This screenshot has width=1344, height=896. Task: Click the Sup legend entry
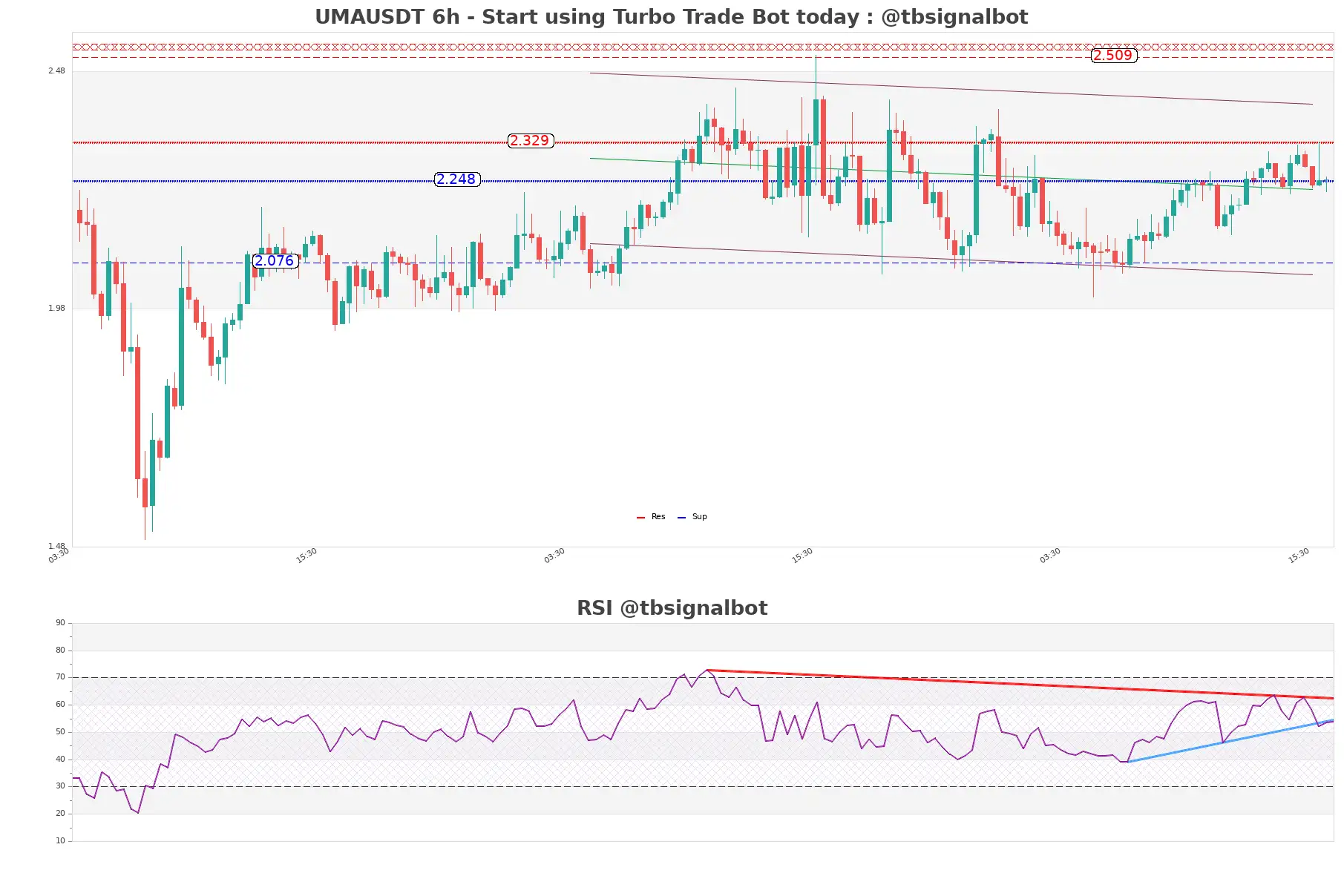click(692, 517)
